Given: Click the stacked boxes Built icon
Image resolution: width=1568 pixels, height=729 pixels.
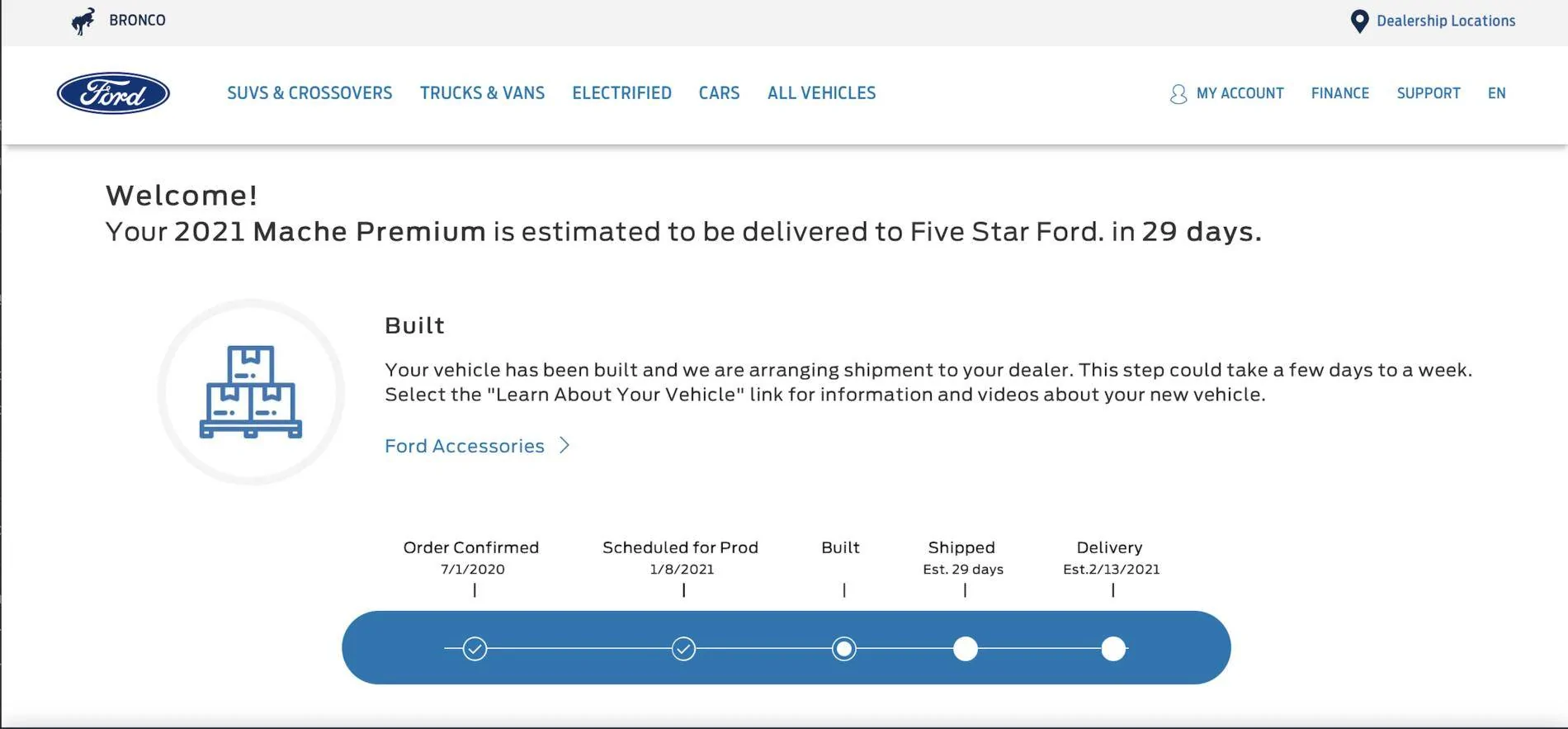Looking at the screenshot, I should coord(251,391).
